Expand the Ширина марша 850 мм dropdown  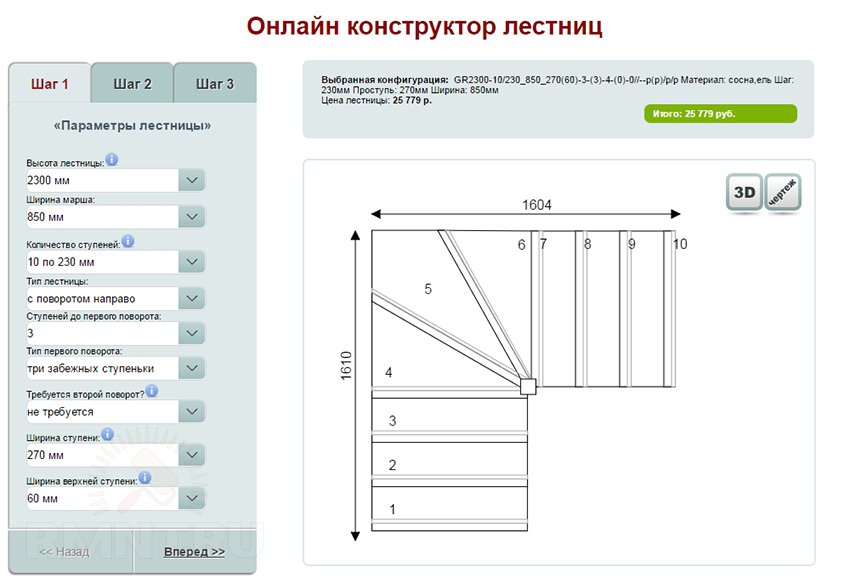click(x=192, y=217)
